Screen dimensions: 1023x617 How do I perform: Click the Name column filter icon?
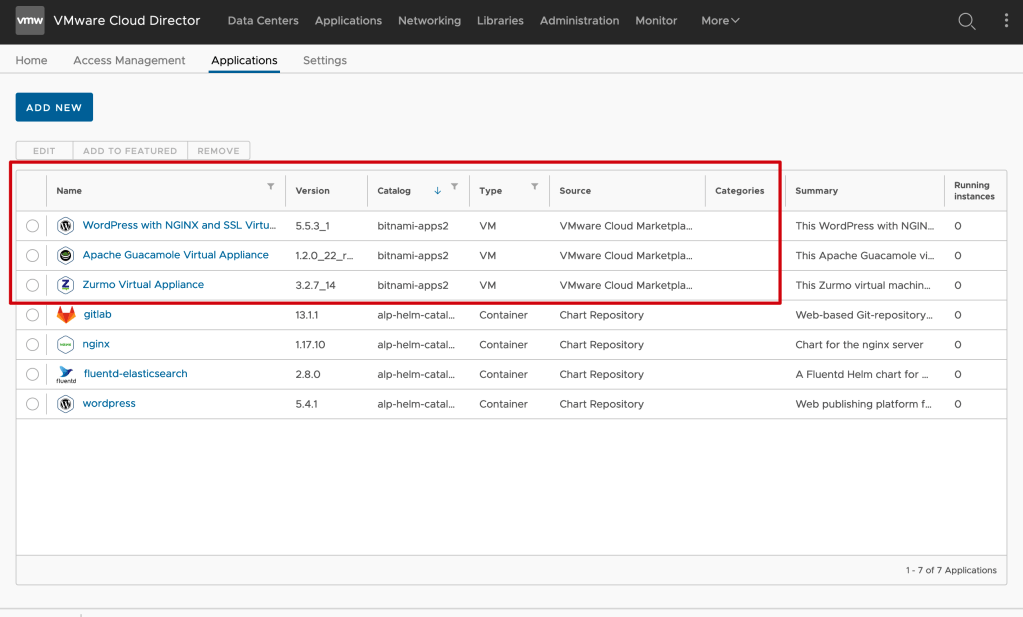(270, 187)
